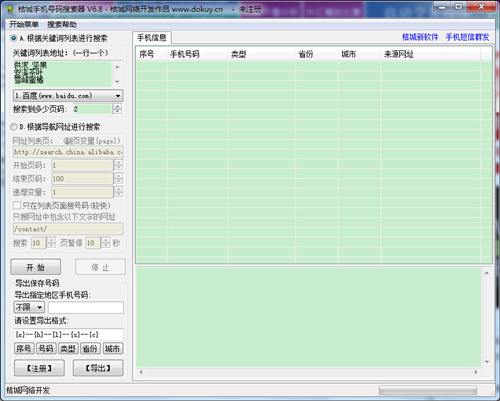The height and width of the screenshot is (401, 500).
Task: Select the 手机信息 tab
Action: (x=152, y=38)
